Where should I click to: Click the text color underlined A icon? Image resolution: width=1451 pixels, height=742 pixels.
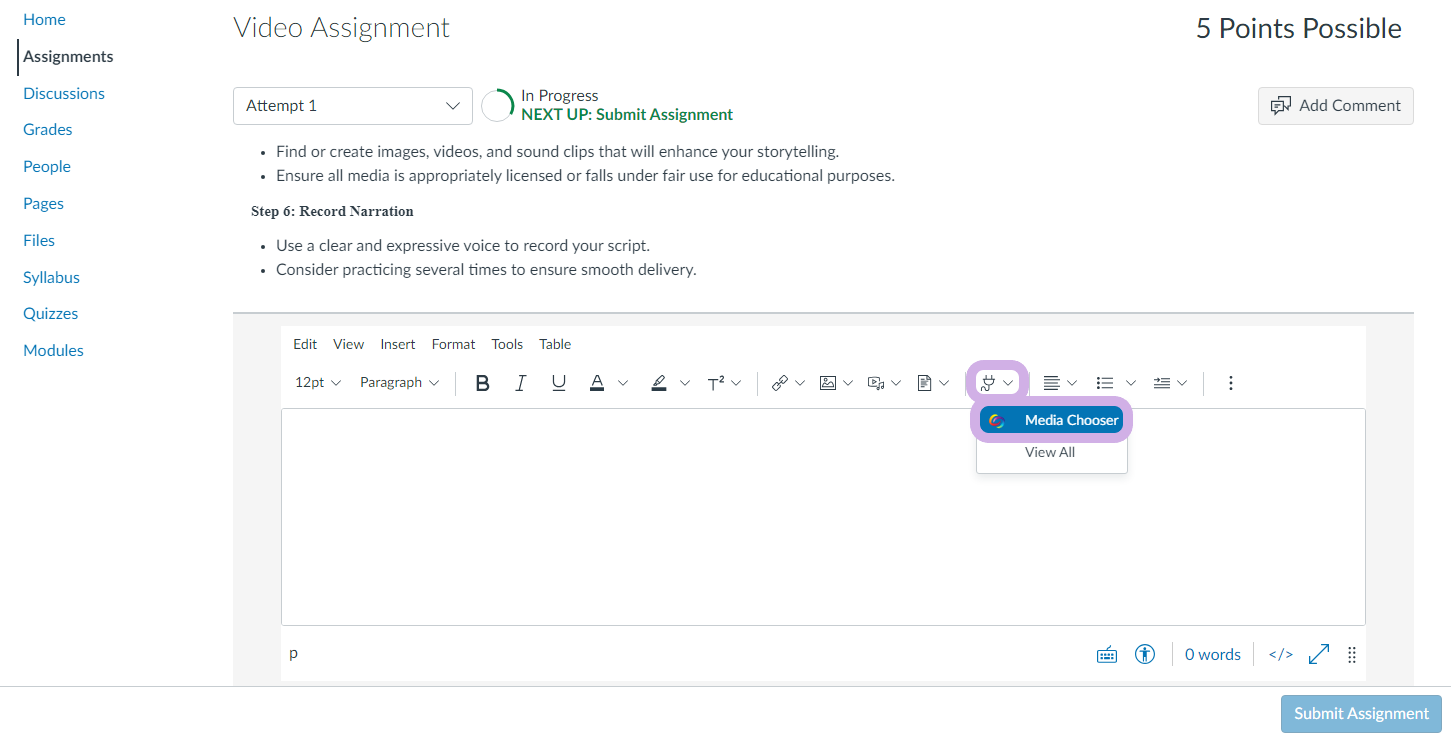597,383
